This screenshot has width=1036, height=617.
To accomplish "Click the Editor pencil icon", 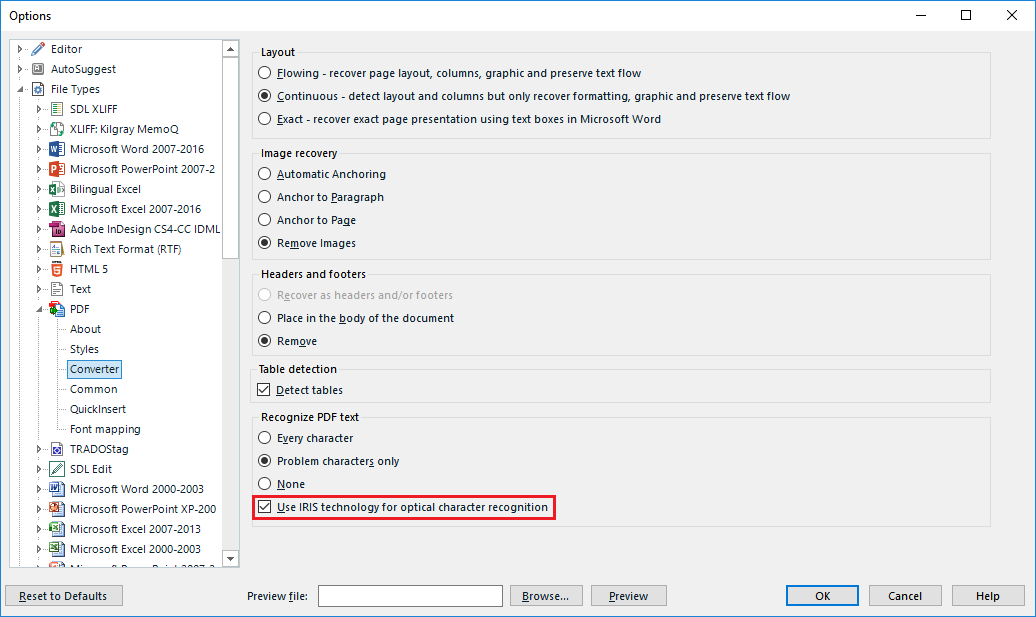I will [38, 49].
